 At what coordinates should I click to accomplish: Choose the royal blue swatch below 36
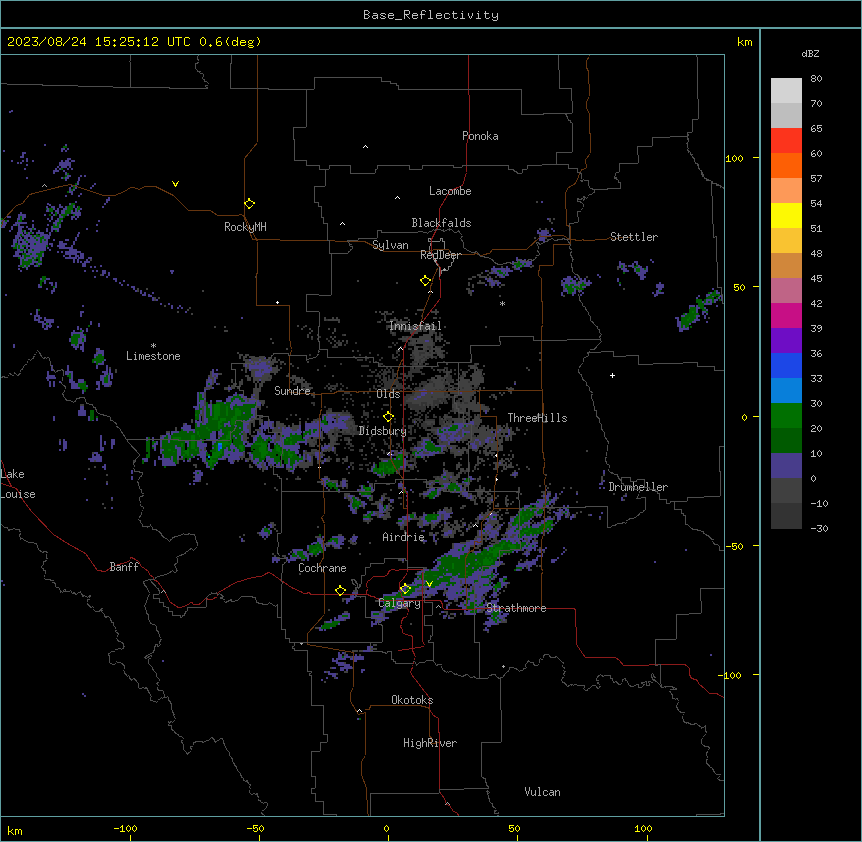[x=786, y=365]
